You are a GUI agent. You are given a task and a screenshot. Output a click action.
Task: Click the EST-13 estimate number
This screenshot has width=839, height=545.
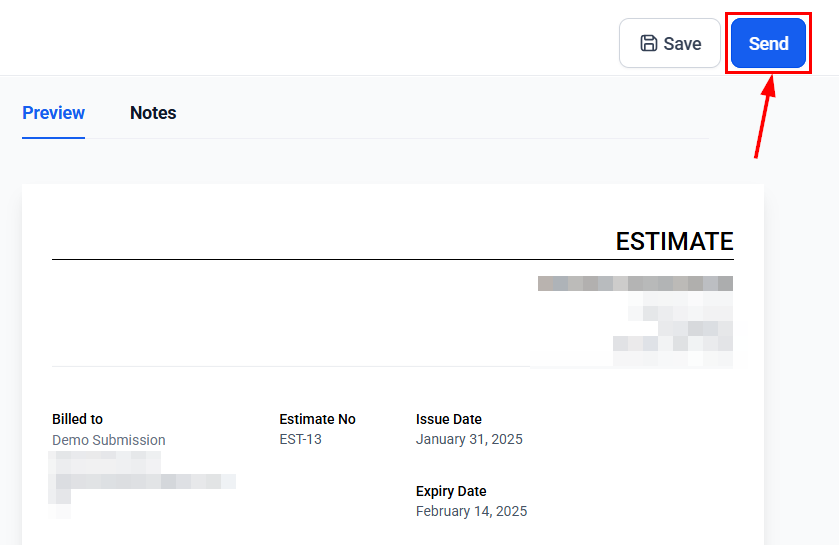pyautogui.click(x=300, y=439)
